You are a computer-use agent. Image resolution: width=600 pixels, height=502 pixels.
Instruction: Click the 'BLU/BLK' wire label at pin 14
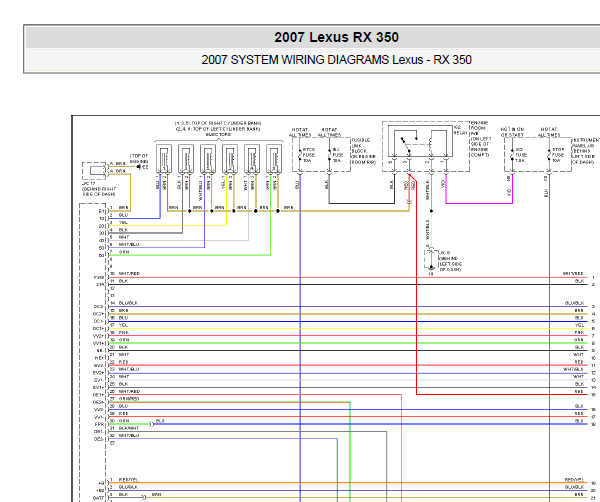[x=128, y=303]
